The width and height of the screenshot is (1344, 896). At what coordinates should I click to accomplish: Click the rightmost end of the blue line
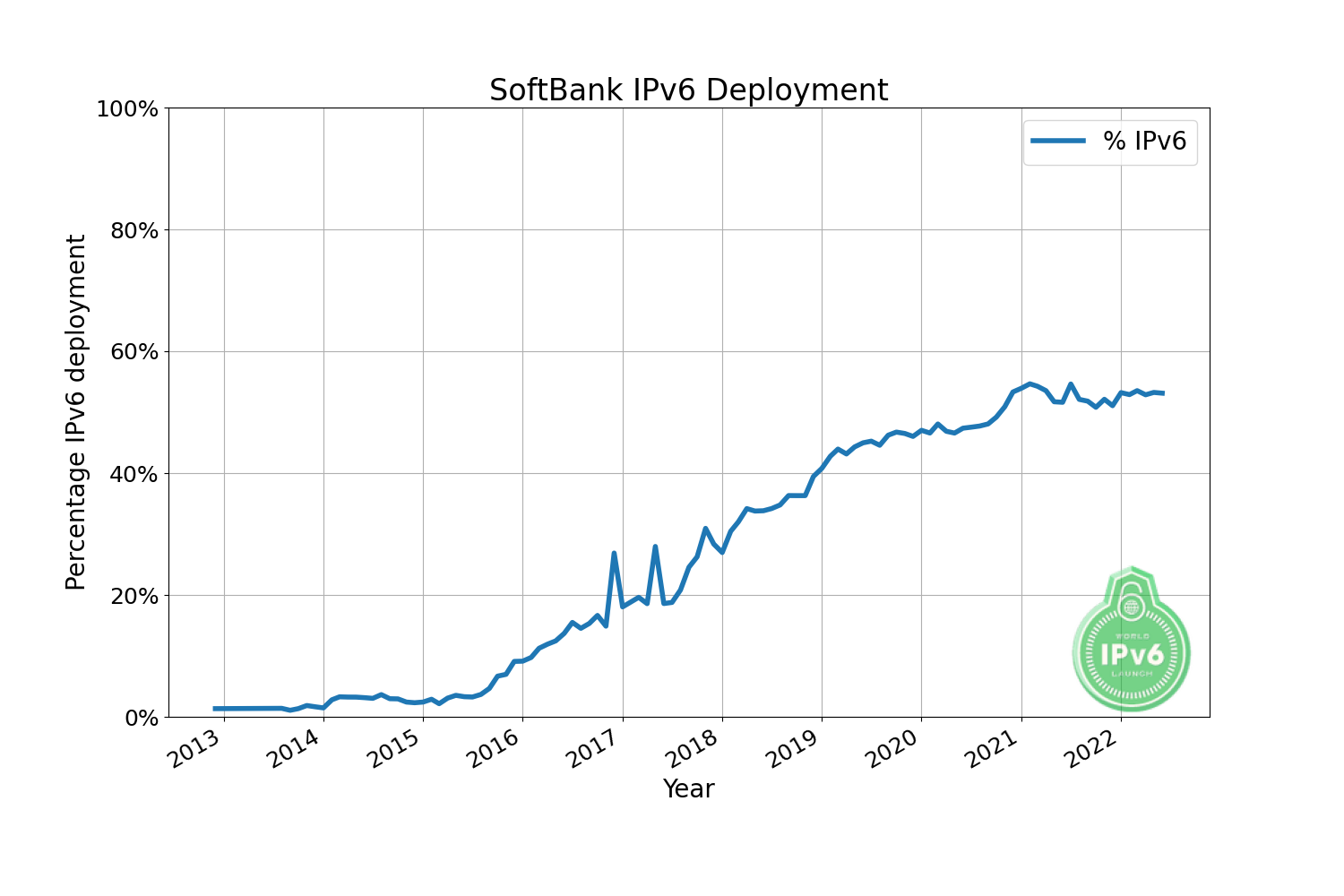pyautogui.click(x=1163, y=393)
